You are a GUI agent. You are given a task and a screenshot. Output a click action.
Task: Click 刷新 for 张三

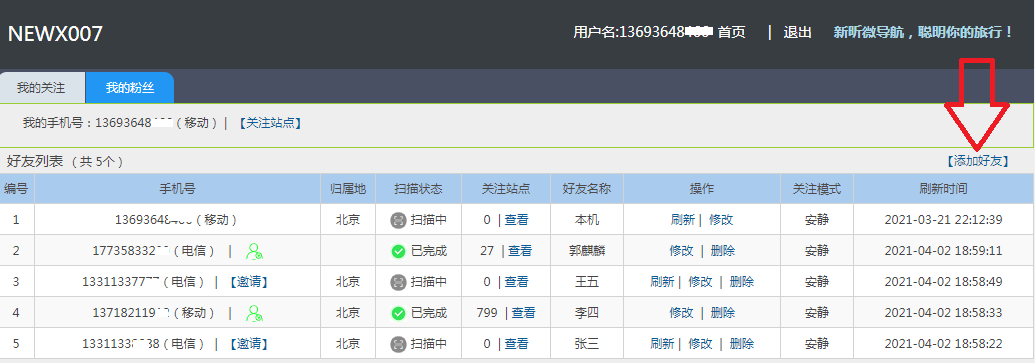[662, 344]
